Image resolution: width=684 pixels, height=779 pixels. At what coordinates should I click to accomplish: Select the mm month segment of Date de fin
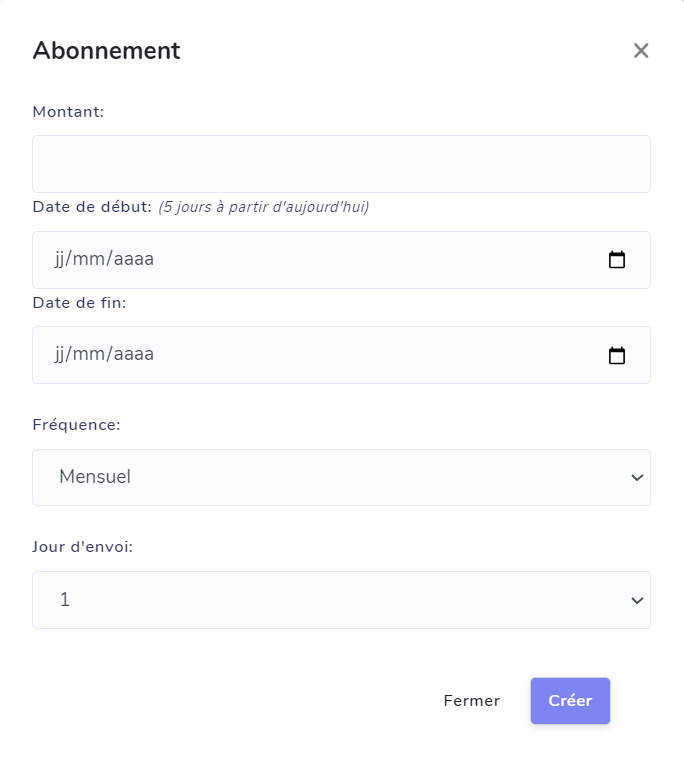(89, 354)
